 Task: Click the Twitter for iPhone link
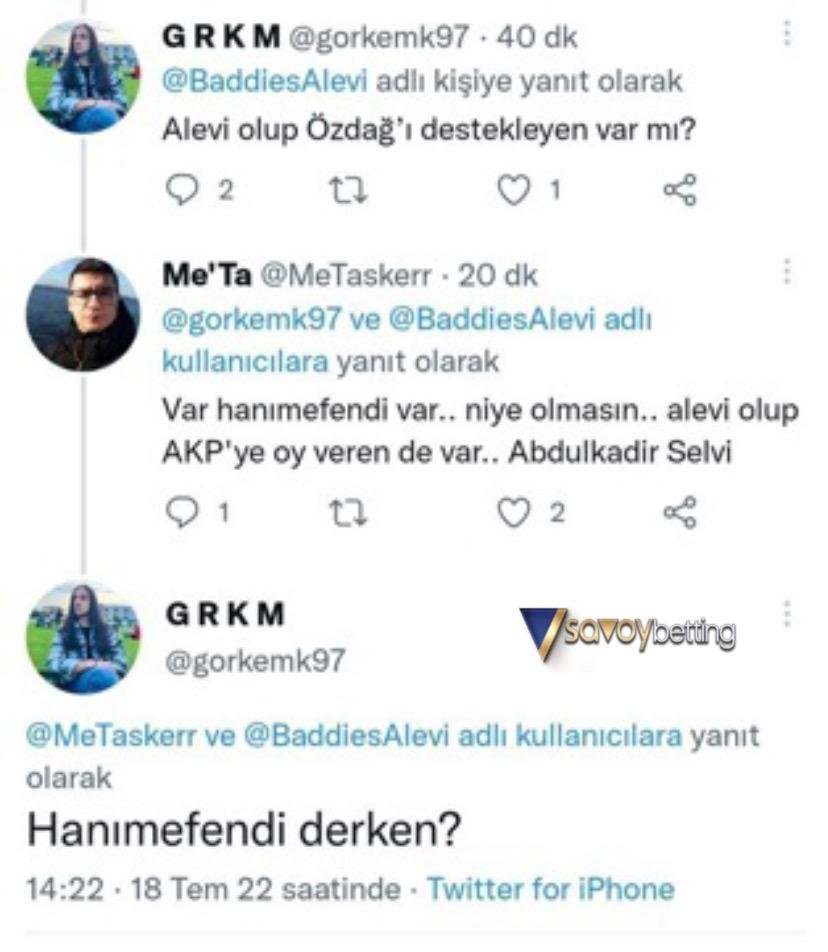click(551, 888)
